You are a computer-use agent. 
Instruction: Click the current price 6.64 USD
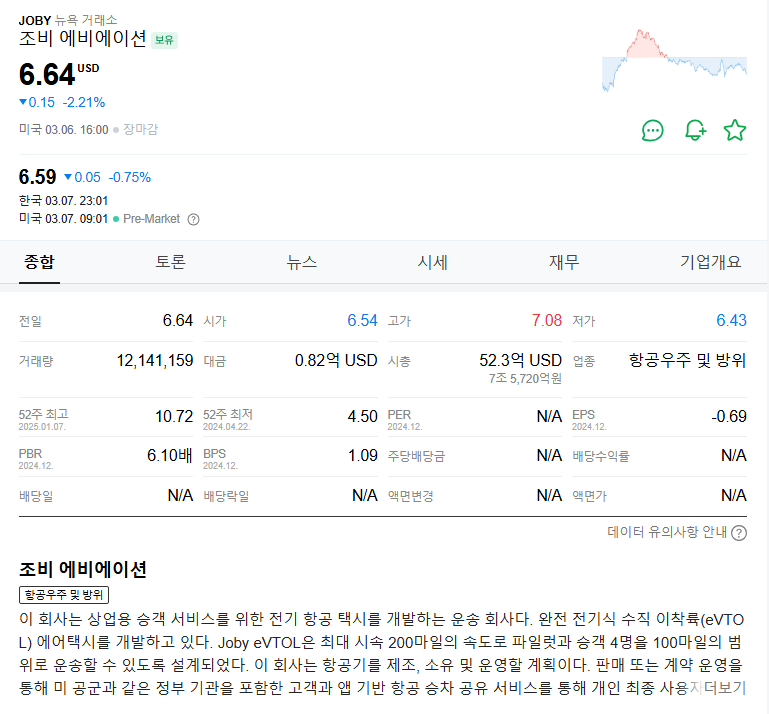coord(59,75)
